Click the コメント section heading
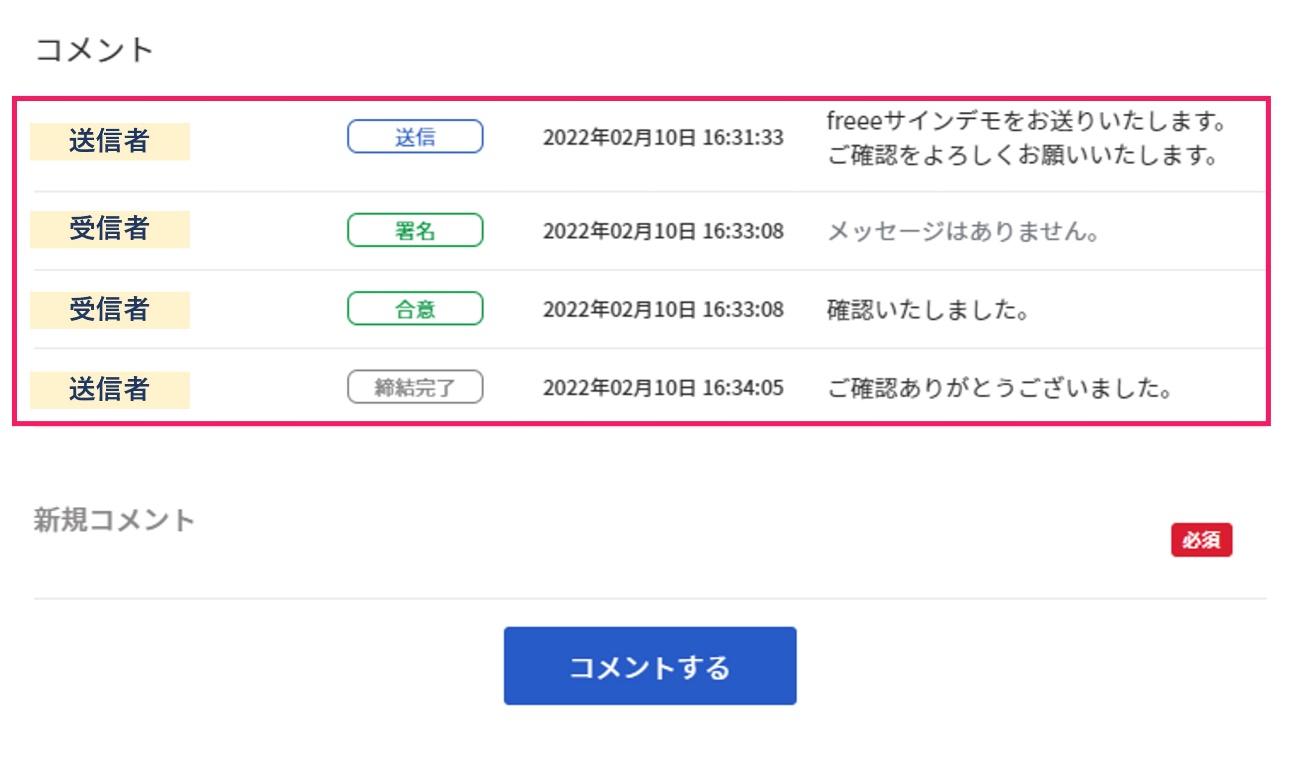 pos(95,50)
